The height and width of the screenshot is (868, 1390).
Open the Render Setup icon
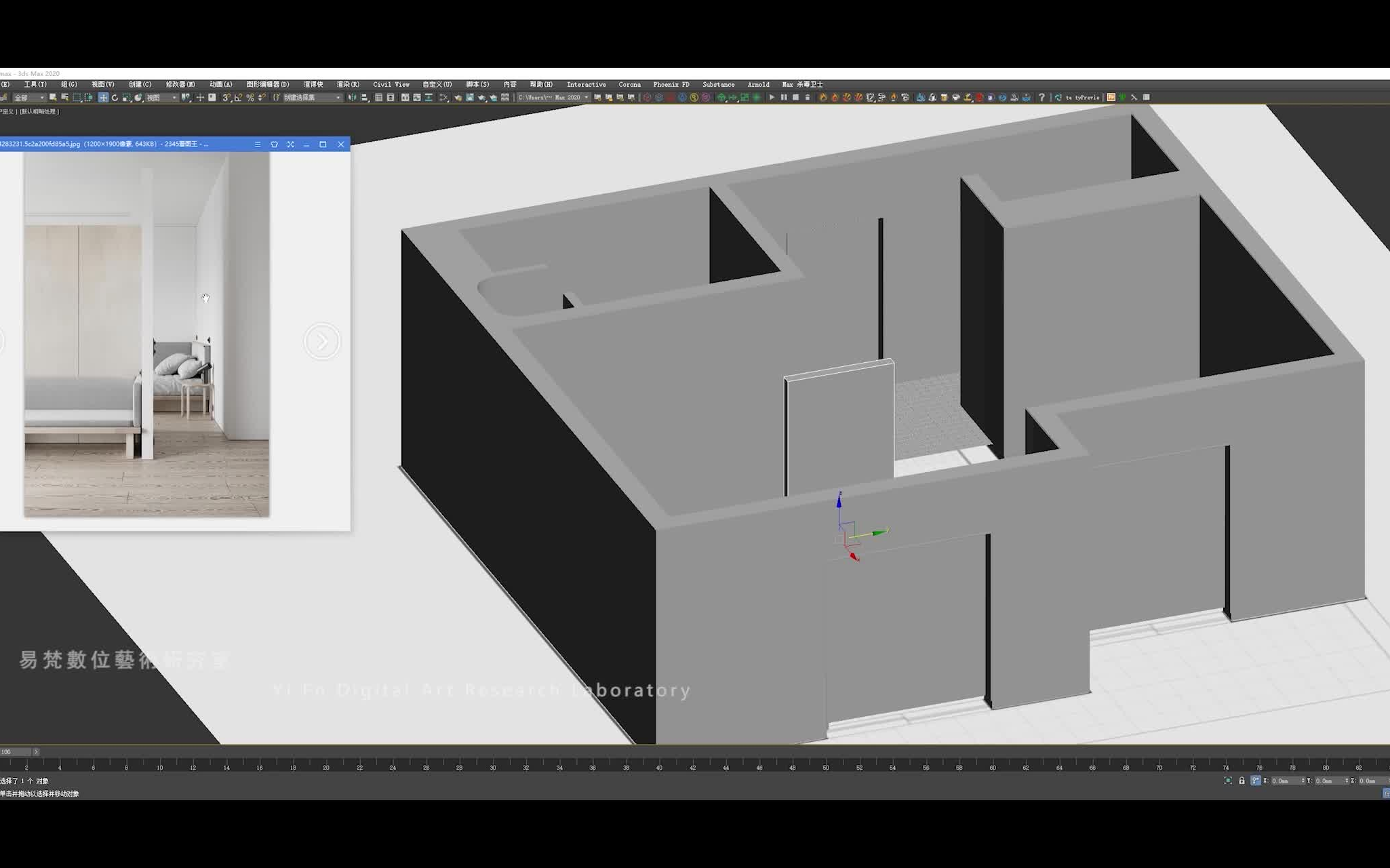(x=458, y=98)
